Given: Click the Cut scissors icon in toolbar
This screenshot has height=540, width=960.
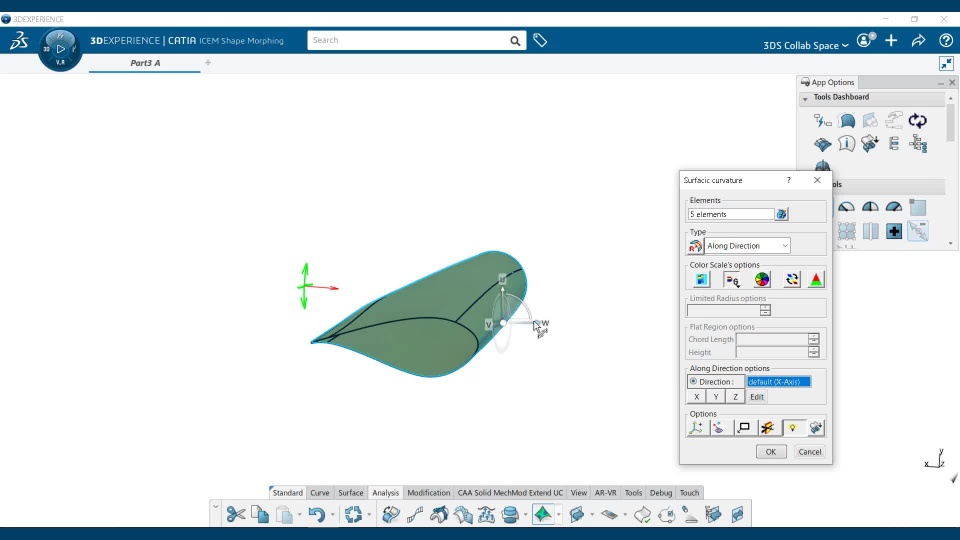Looking at the screenshot, I should 236,514.
